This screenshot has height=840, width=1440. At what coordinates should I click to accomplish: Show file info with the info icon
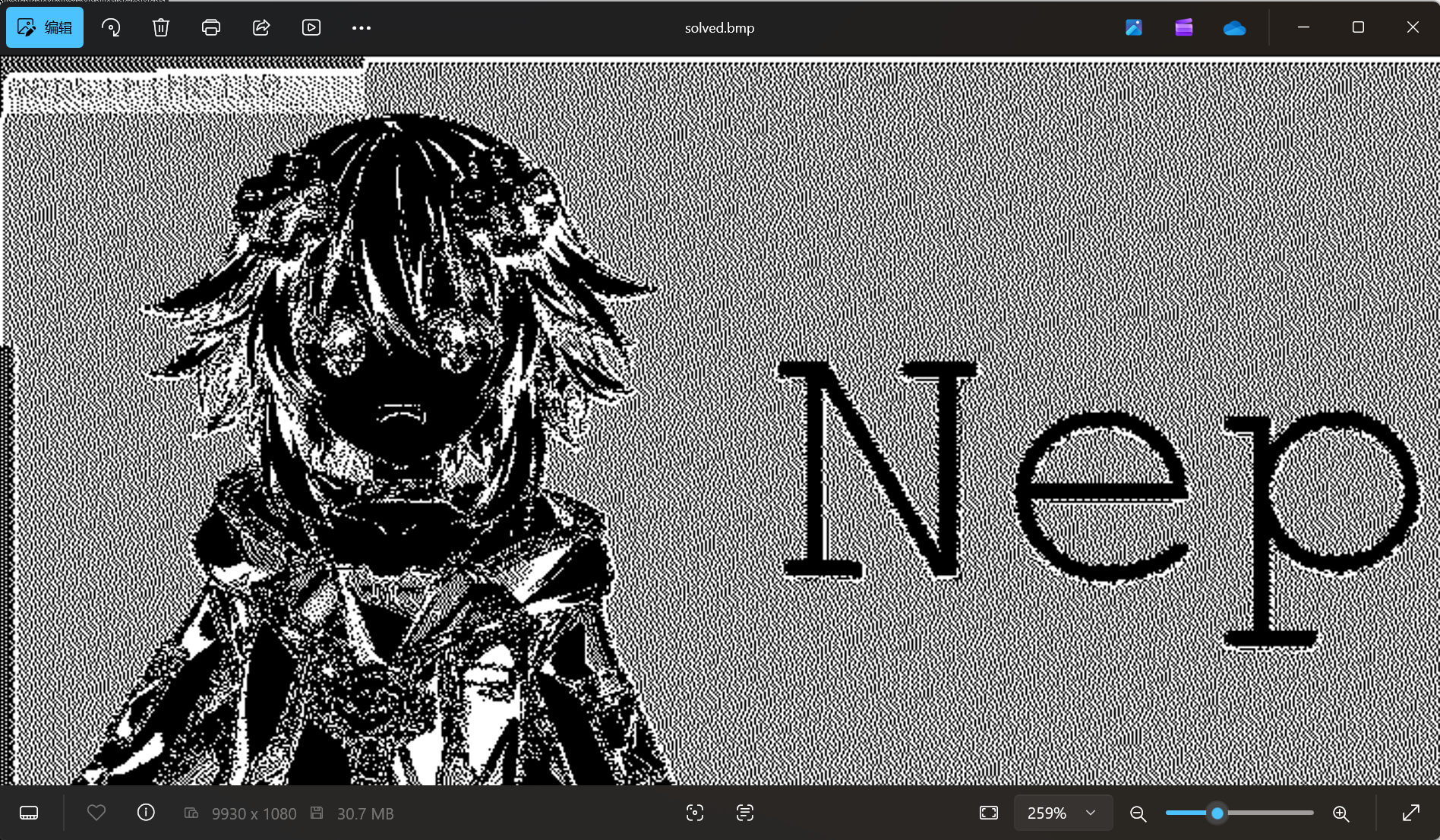pos(146,813)
